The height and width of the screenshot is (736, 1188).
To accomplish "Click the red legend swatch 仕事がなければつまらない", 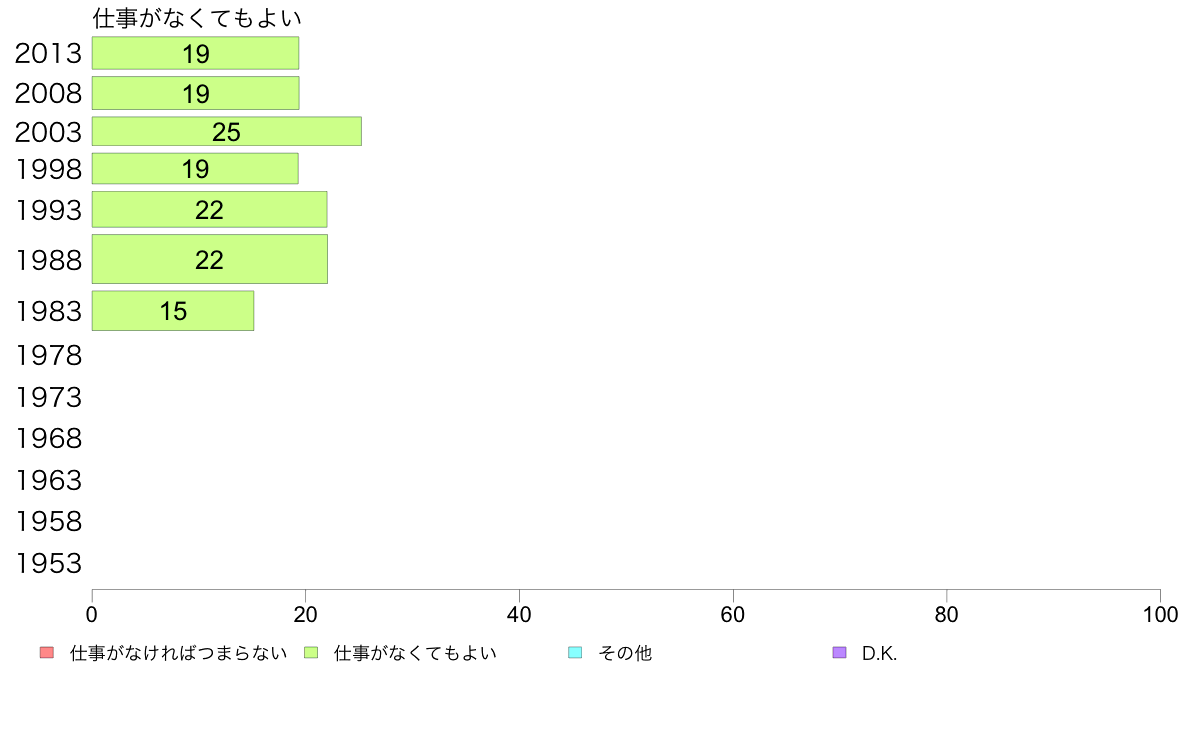I will [47, 653].
